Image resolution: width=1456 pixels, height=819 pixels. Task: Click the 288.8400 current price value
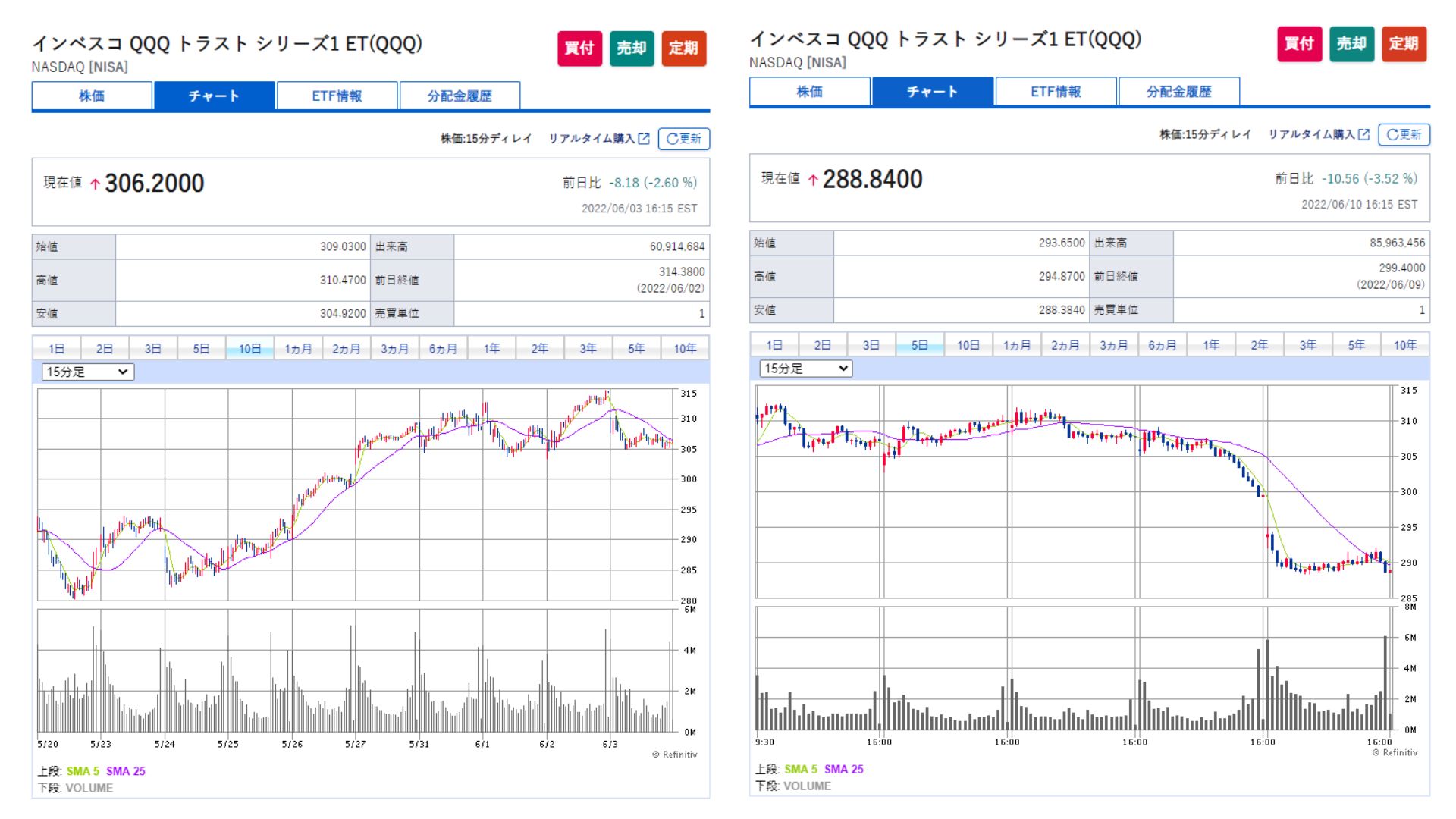(873, 180)
